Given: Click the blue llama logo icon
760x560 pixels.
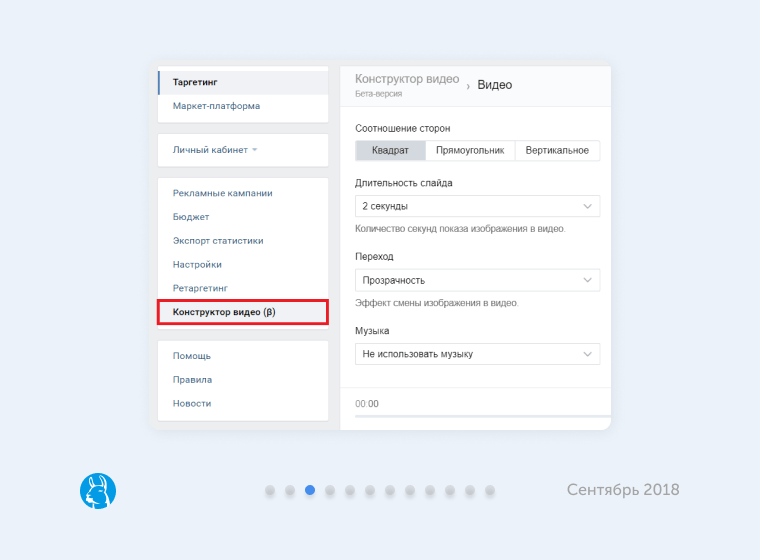Looking at the screenshot, I should [98, 490].
